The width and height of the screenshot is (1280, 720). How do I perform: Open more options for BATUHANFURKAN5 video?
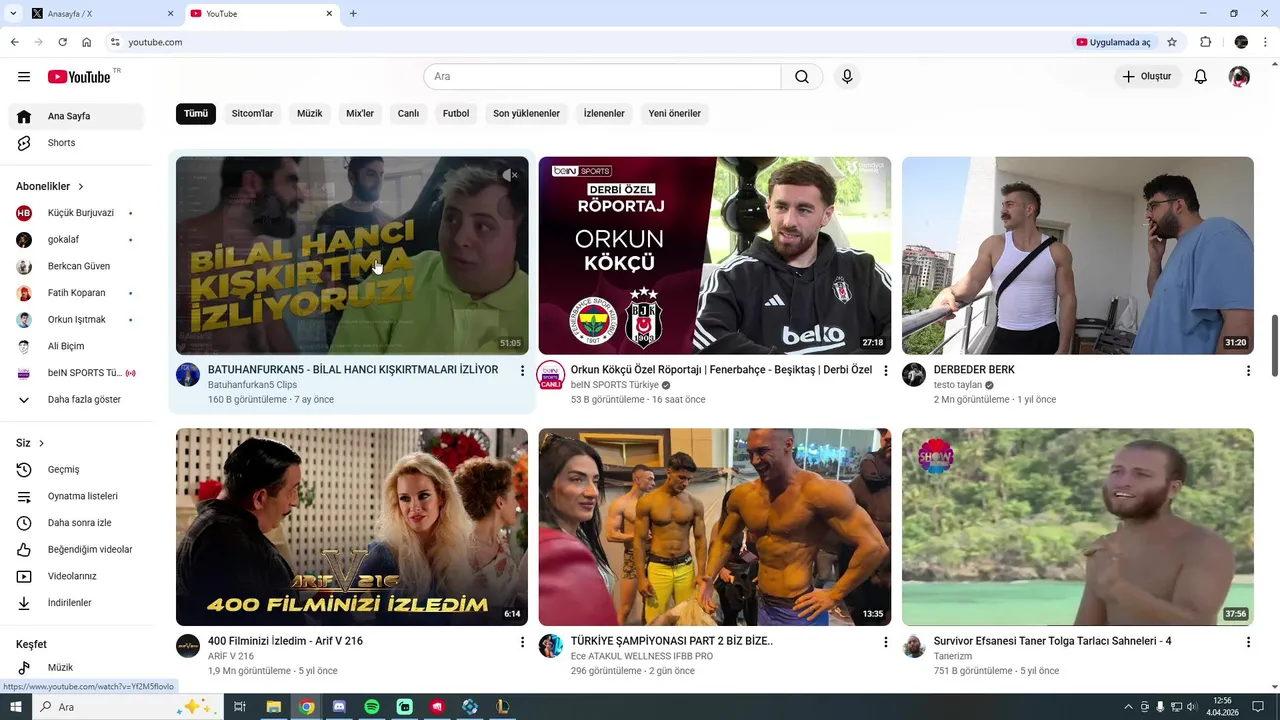point(522,371)
